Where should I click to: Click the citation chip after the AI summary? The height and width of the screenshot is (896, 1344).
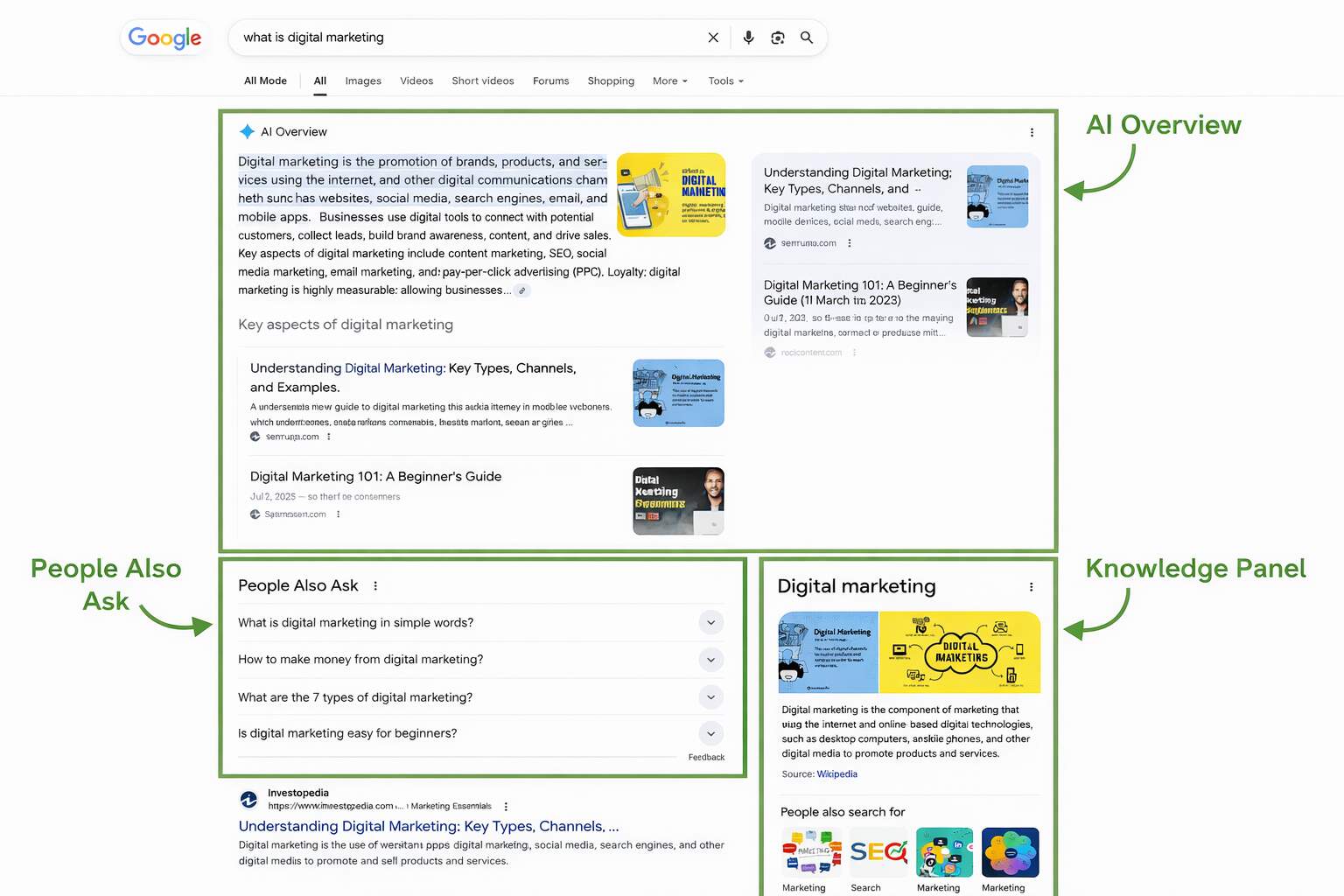coord(523,290)
